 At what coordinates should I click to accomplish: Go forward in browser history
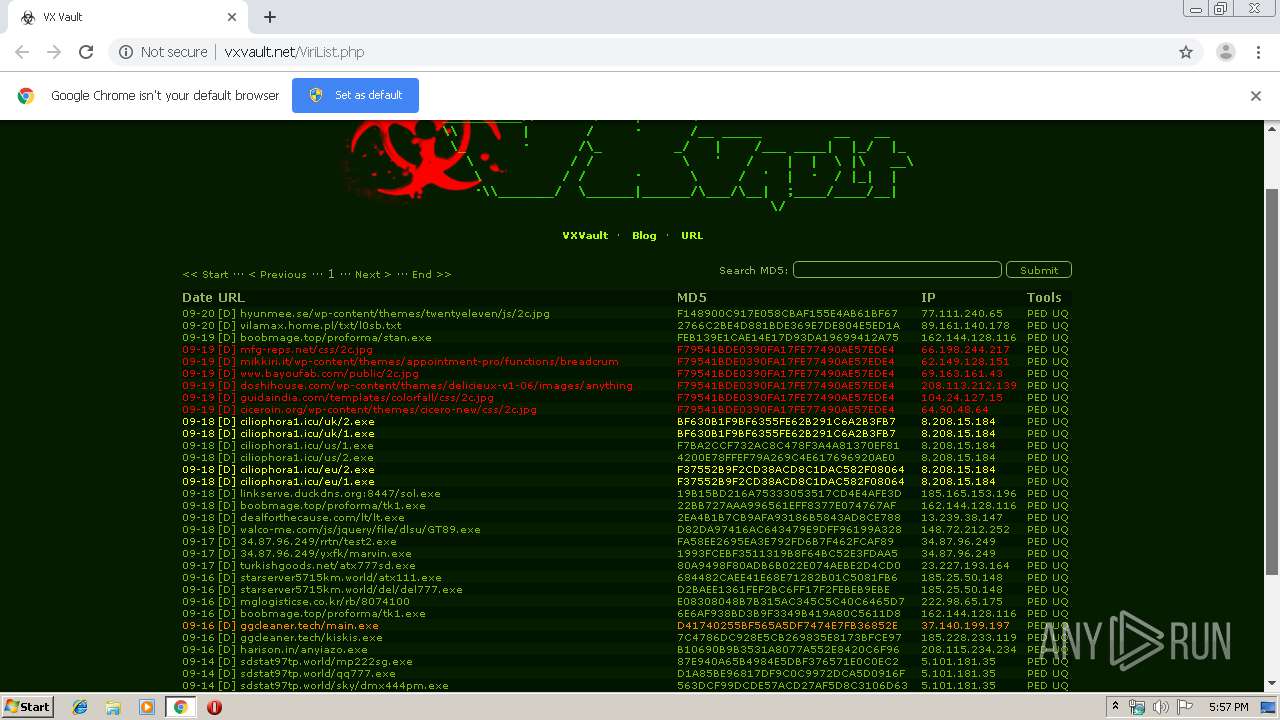coord(54,52)
